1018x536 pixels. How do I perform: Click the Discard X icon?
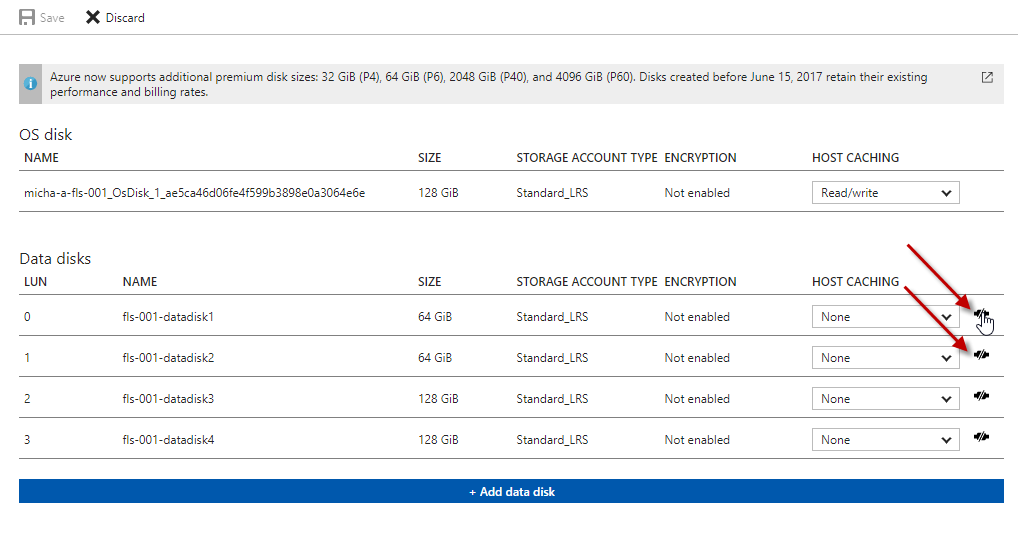[93, 18]
